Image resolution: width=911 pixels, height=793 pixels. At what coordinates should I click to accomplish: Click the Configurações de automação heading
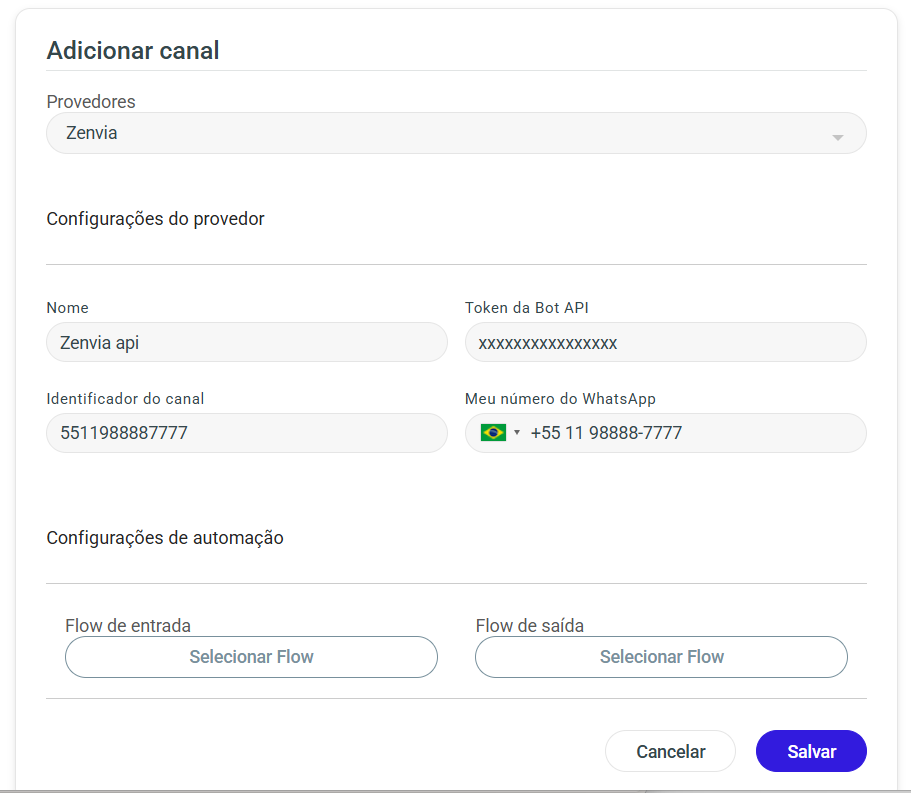165,538
